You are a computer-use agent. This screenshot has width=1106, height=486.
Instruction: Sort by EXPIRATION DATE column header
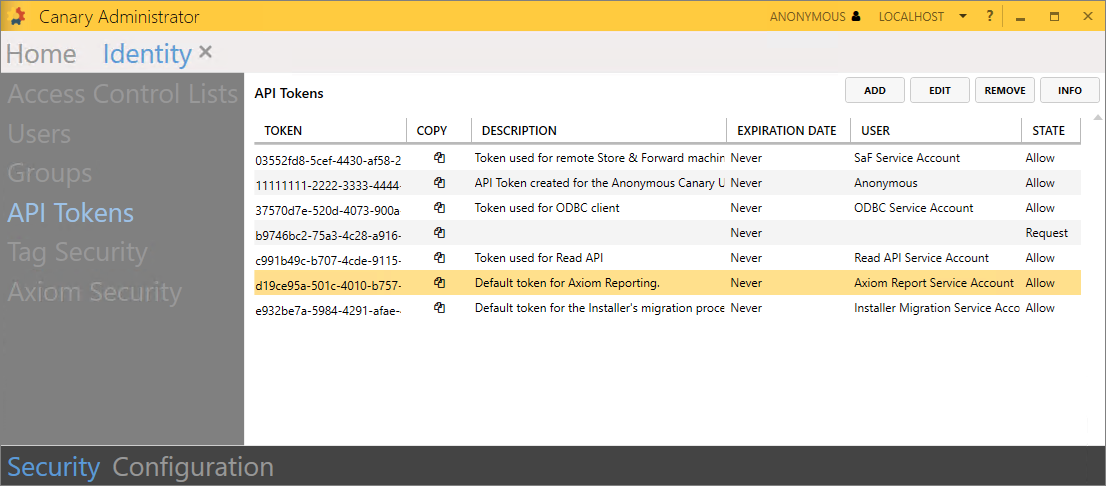786,130
